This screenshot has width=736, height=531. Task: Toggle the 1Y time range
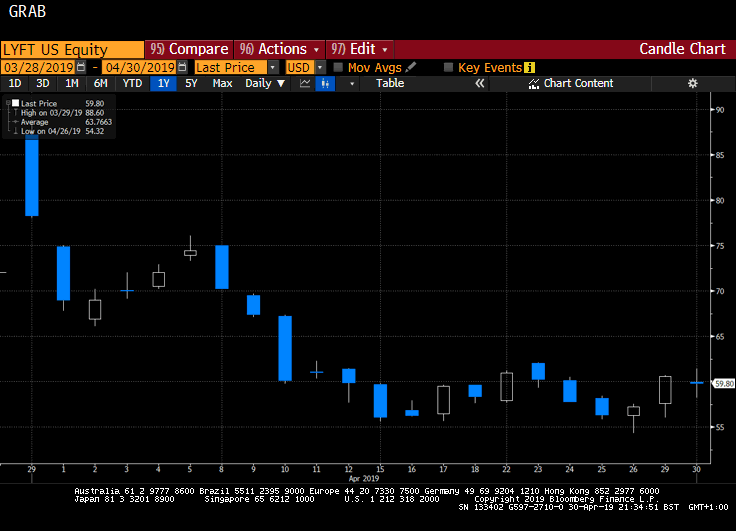(163, 83)
